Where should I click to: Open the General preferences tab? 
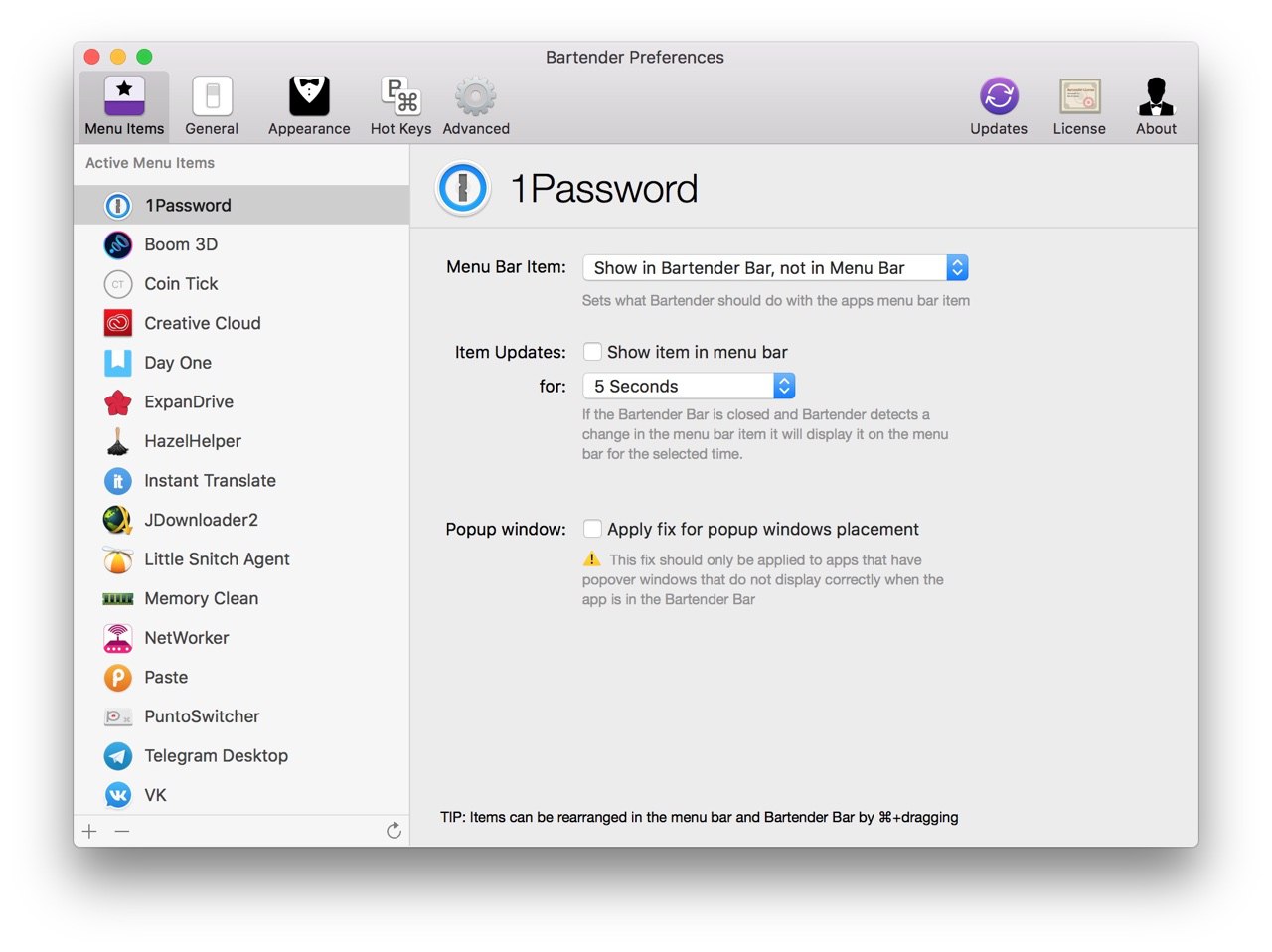(212, 106)
